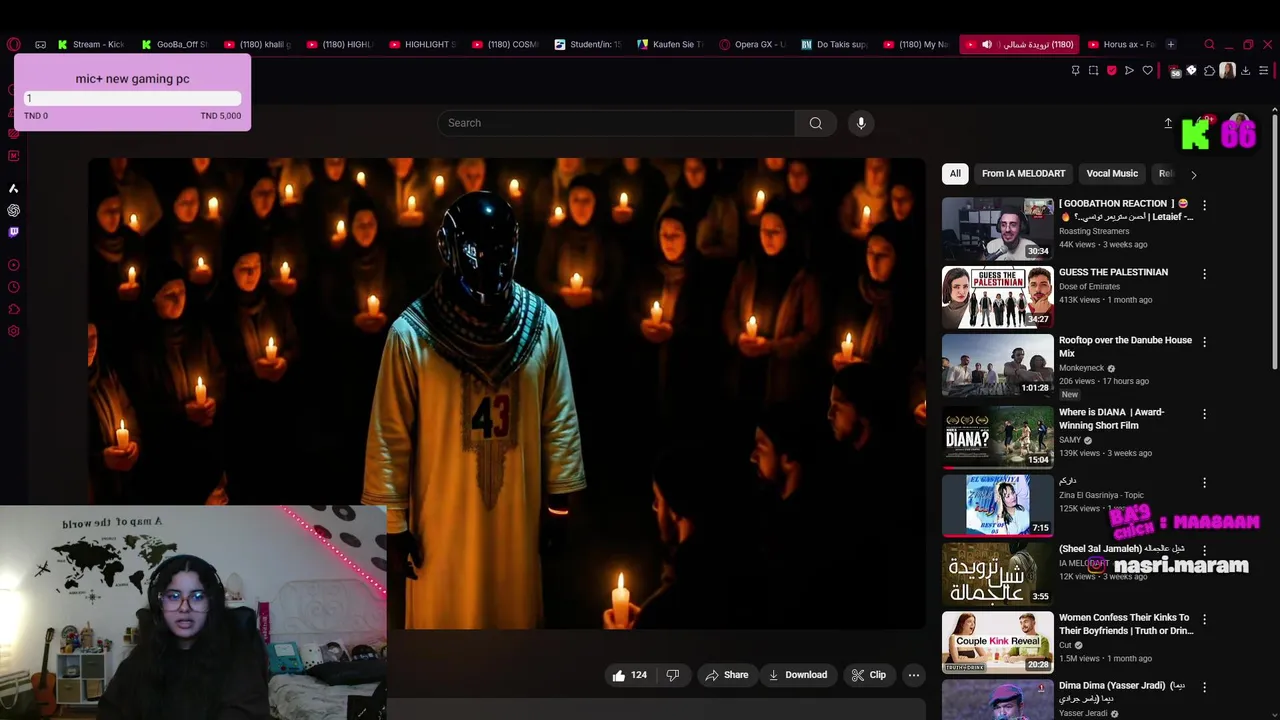Open the Sheel 3al Jamaleh video thumbnail
Viewport: 1280px width, 720px height.
point(998,574)
